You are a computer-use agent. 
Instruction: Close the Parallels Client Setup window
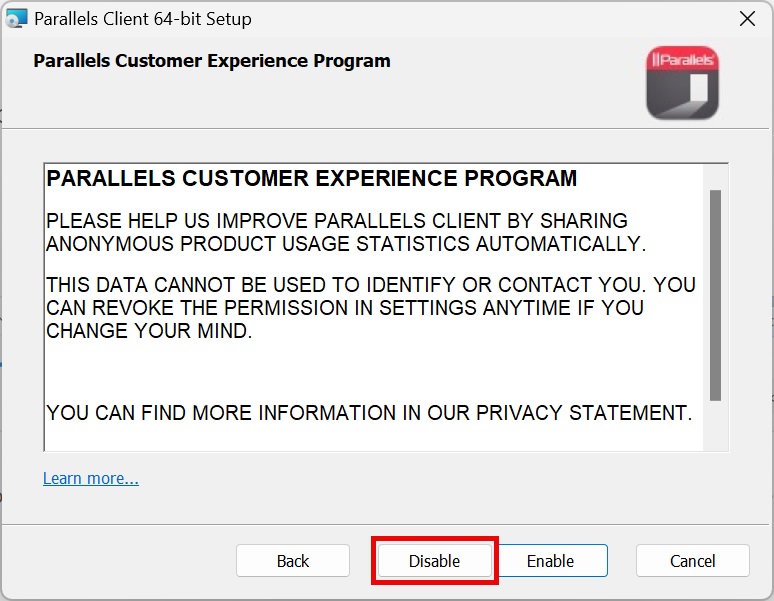tap(746, 18)
